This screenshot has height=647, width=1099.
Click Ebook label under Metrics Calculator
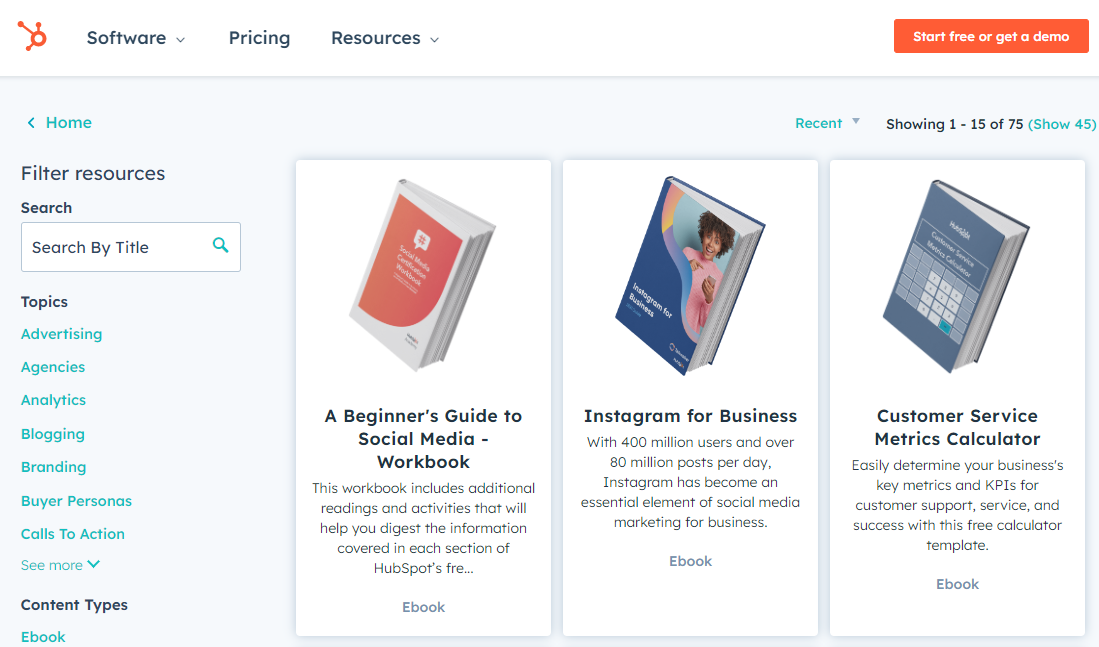[x=957, y=584]
